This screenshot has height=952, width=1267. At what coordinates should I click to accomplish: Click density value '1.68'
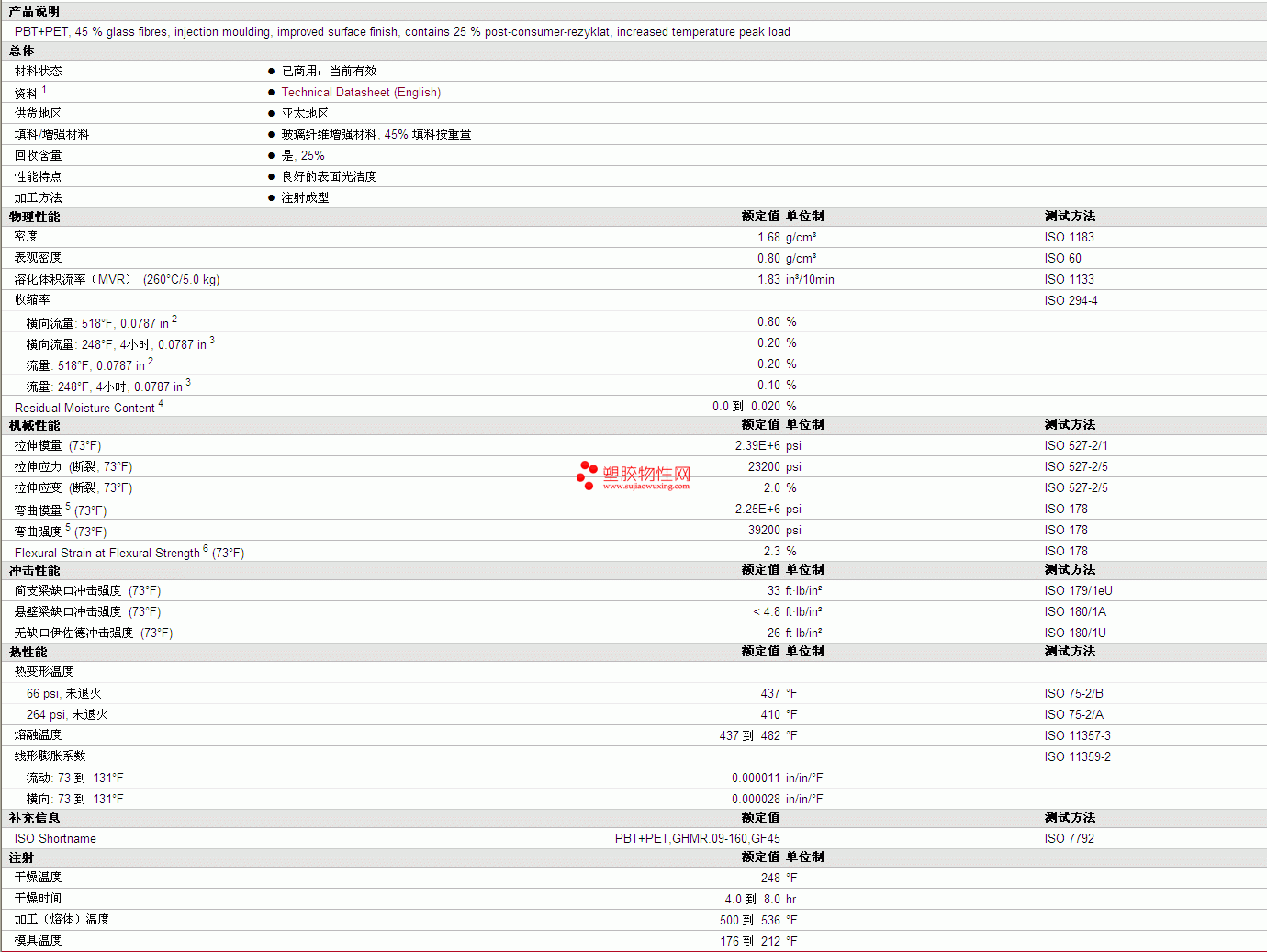[x=768, y=238]
